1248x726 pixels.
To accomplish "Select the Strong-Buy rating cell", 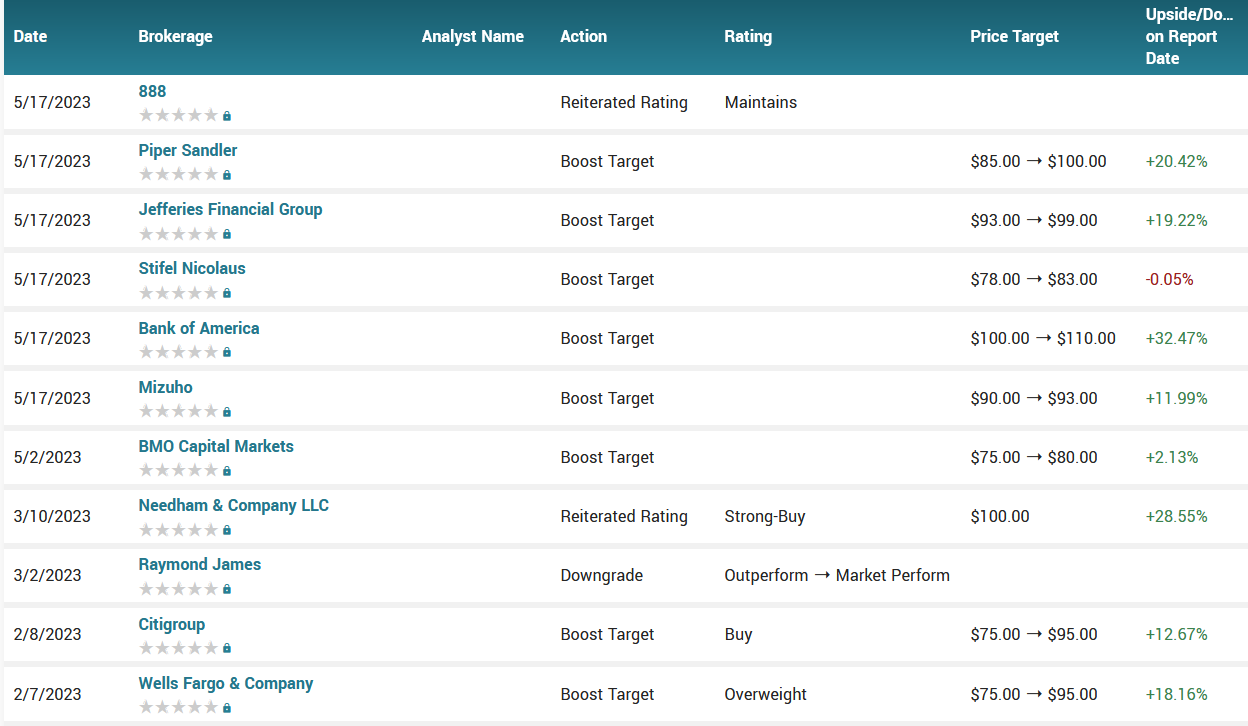I will 765,516.
